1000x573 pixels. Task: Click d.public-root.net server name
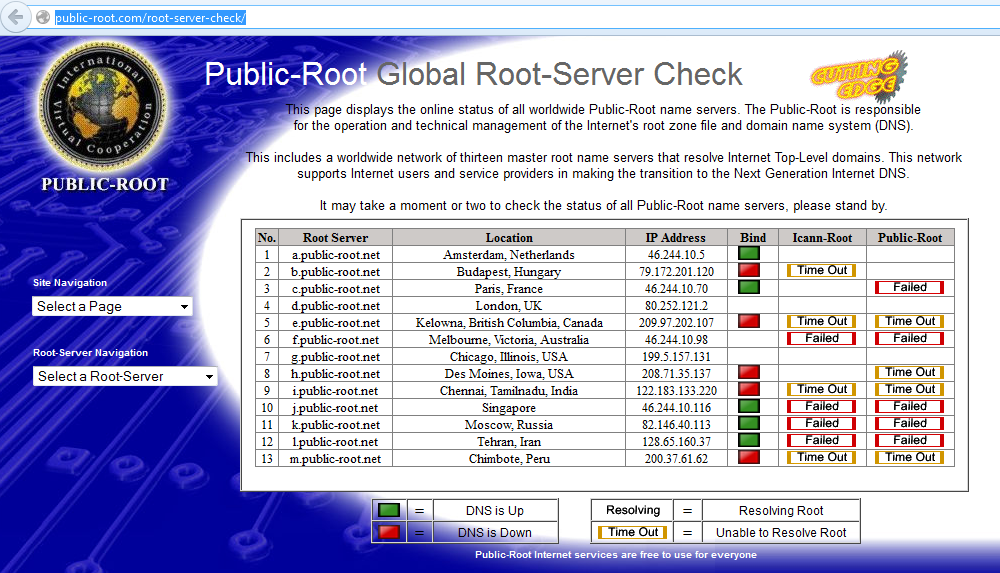tap(335, 306)
